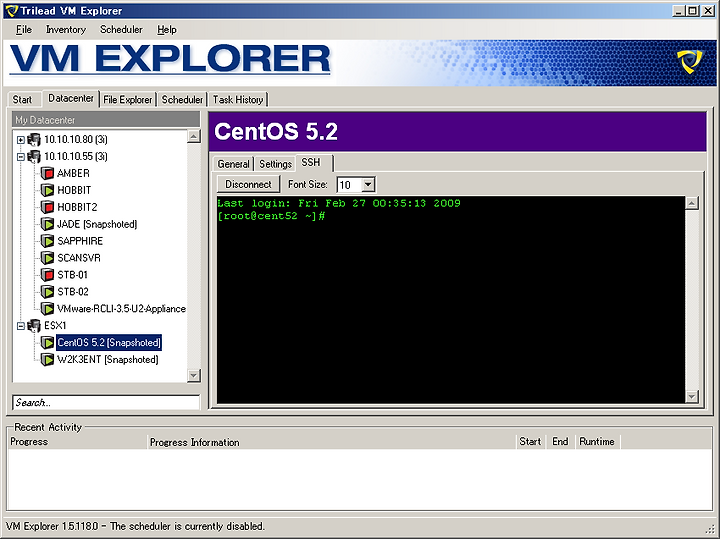720x539 pixels.
Task: Click the red stopped icon beside AMBER
Action: pos(47,173)
